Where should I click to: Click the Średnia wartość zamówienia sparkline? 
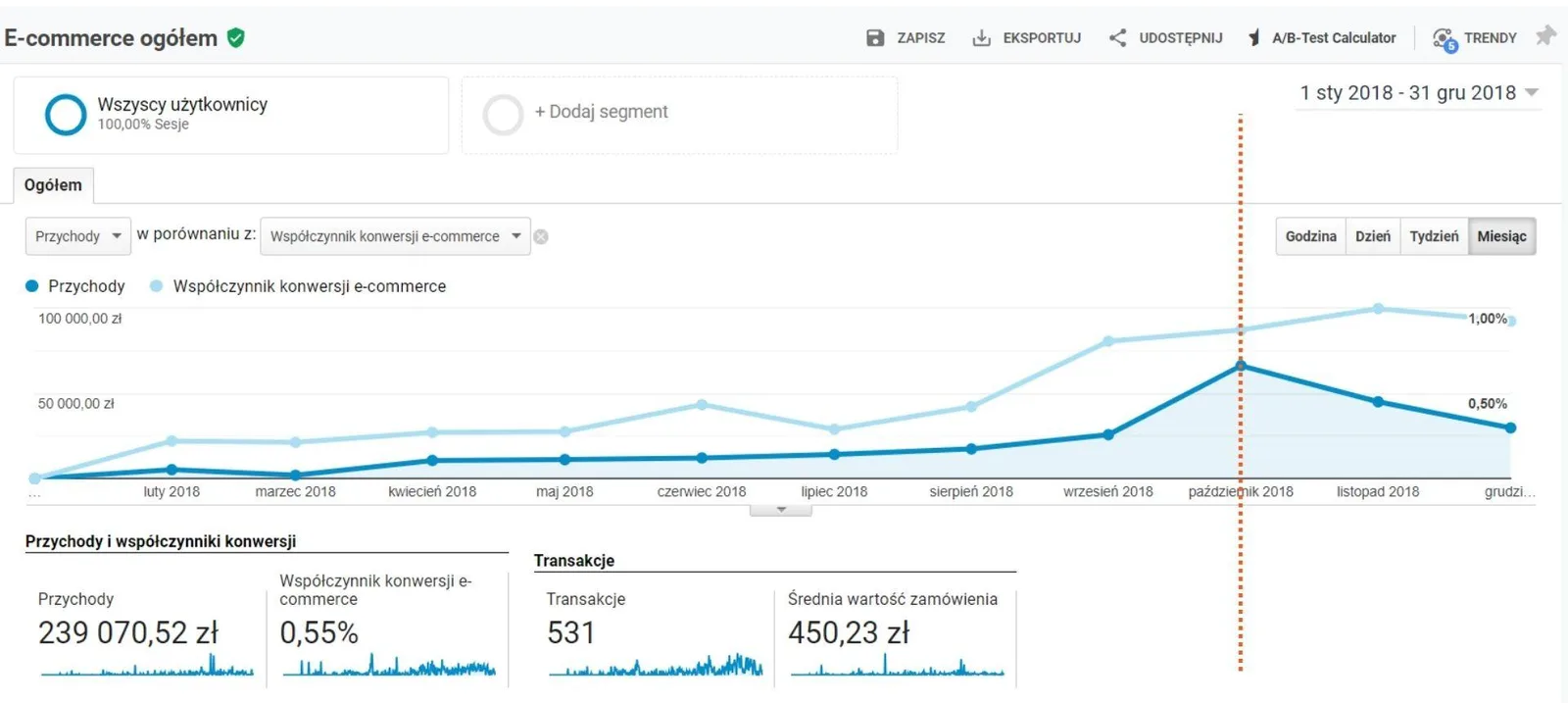[x=897, y=667]
